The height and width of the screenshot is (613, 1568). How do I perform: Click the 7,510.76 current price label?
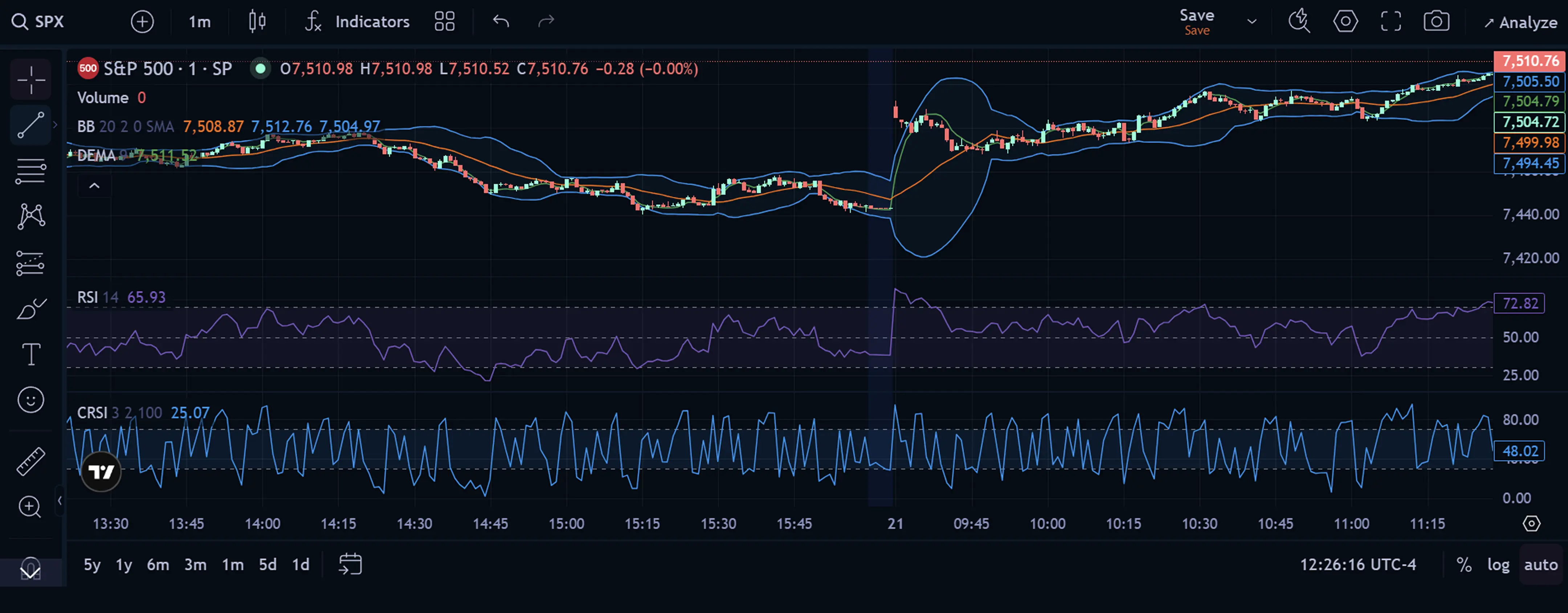pos(1529,61)
